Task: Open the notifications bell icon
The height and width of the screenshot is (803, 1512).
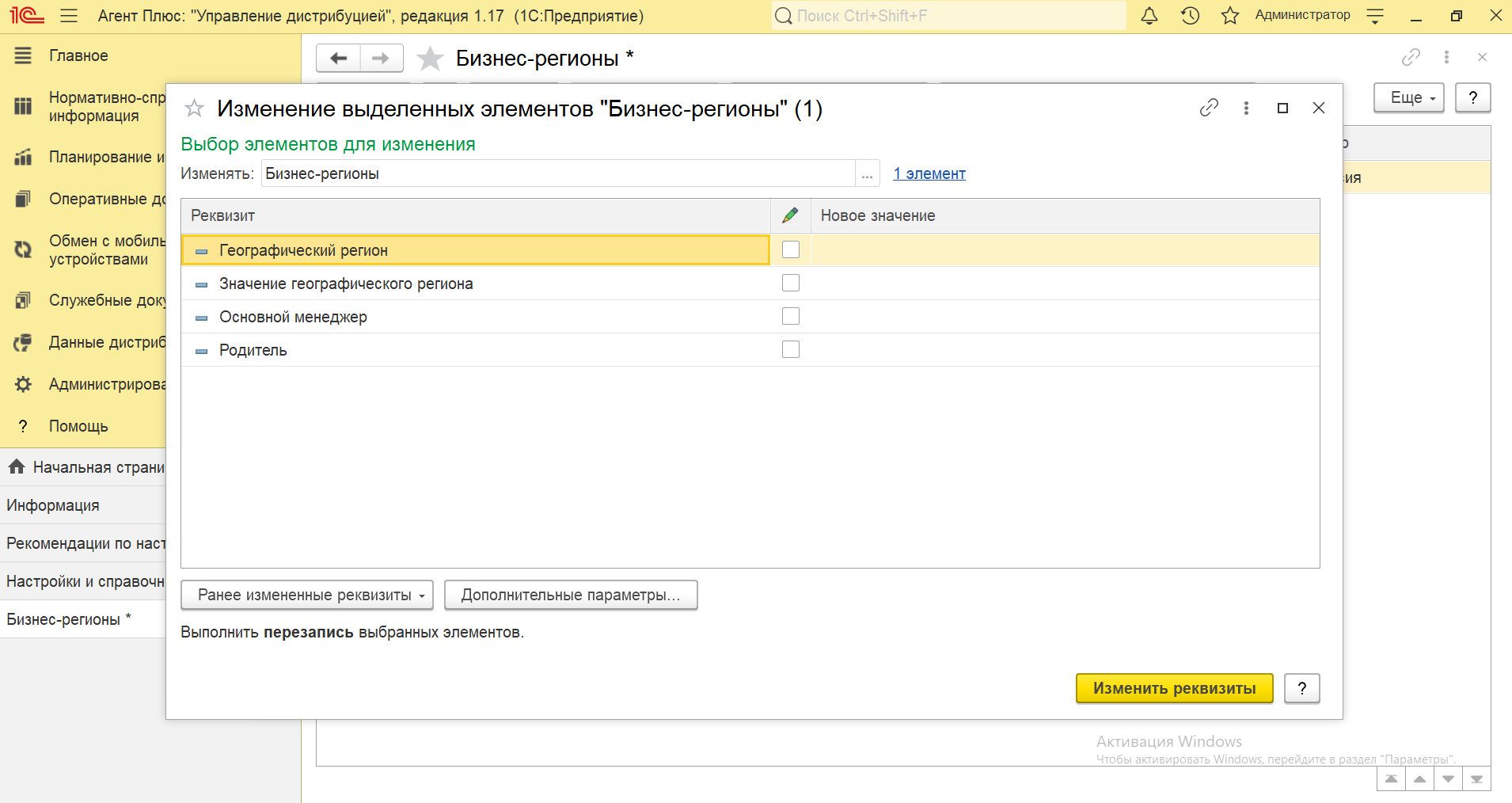Action: [x=1149, y=16]
